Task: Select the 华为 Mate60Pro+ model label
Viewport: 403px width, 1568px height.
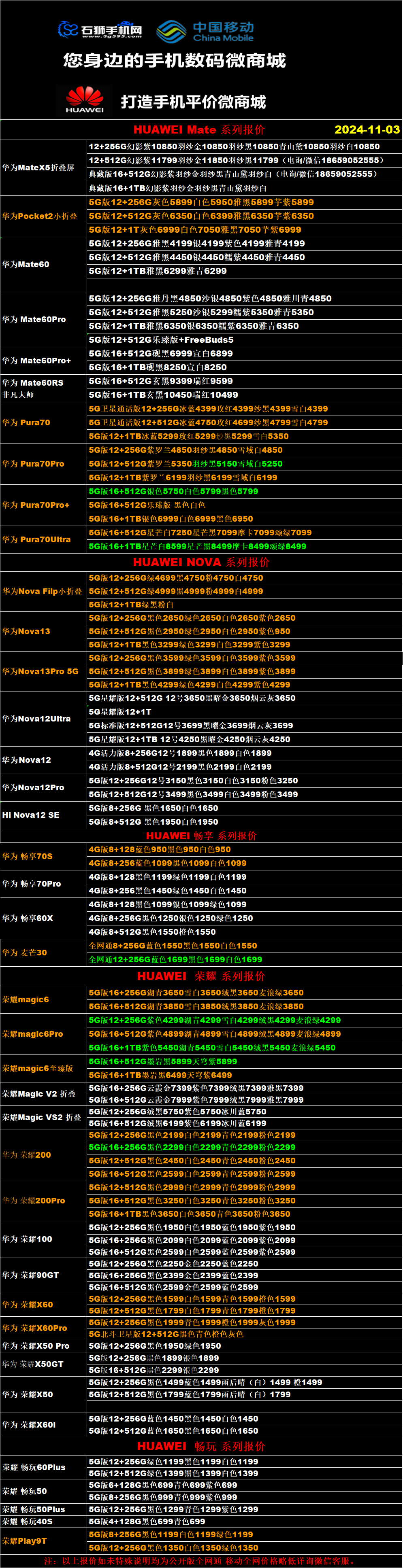Action: (x=36, y=361)
